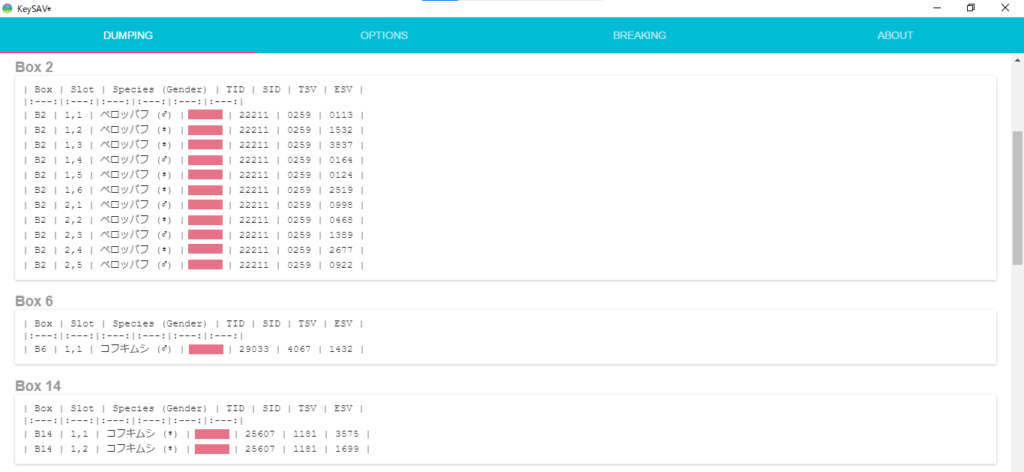Click the Box 2 heading
This screenshot has width=1024, height=472.
coord(34,67)
